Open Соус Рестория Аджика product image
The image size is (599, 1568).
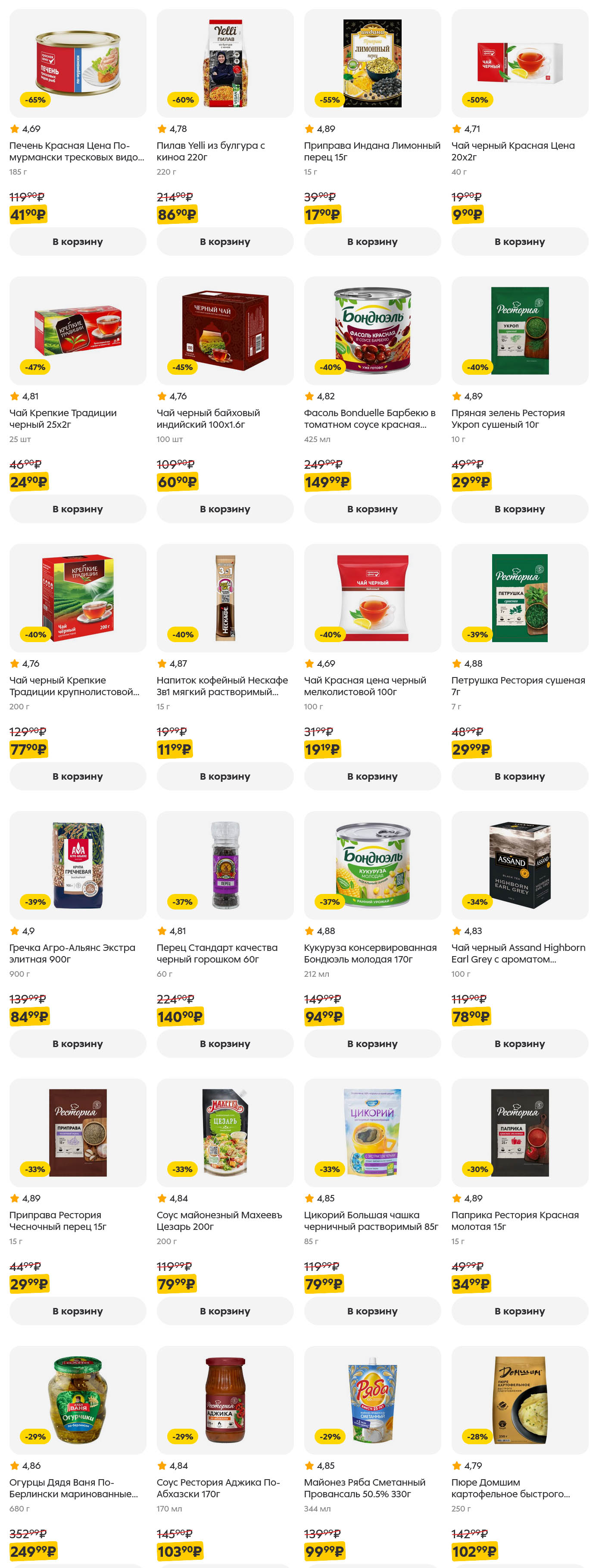[x=225, y=1399]
